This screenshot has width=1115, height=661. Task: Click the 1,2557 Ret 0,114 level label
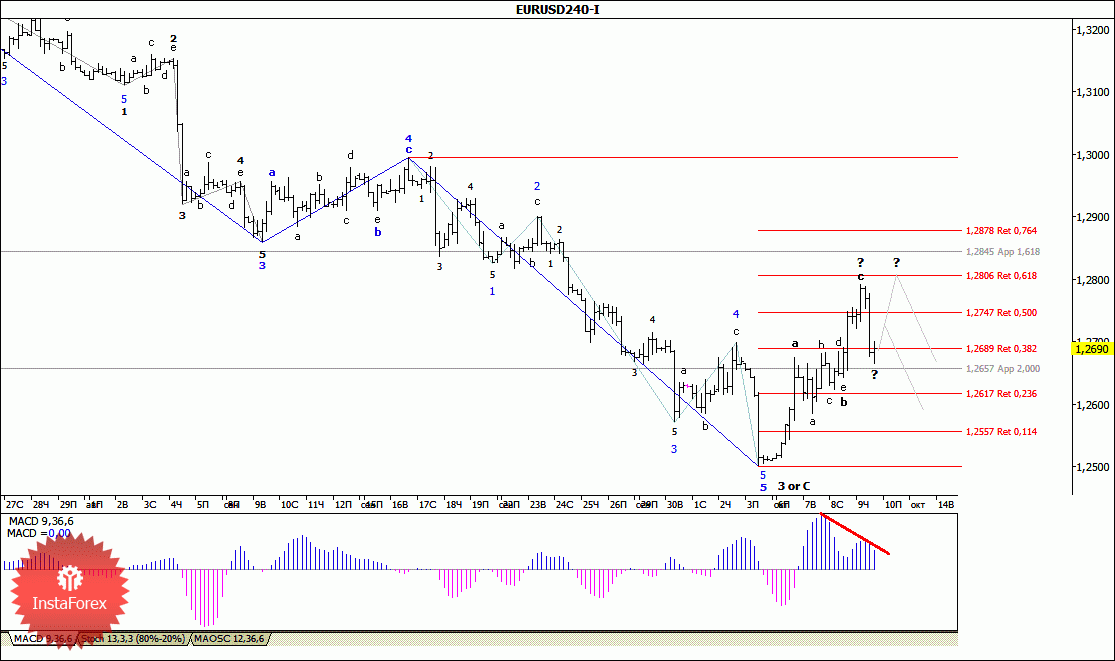pyautogui.click(x=1001, y=431)
